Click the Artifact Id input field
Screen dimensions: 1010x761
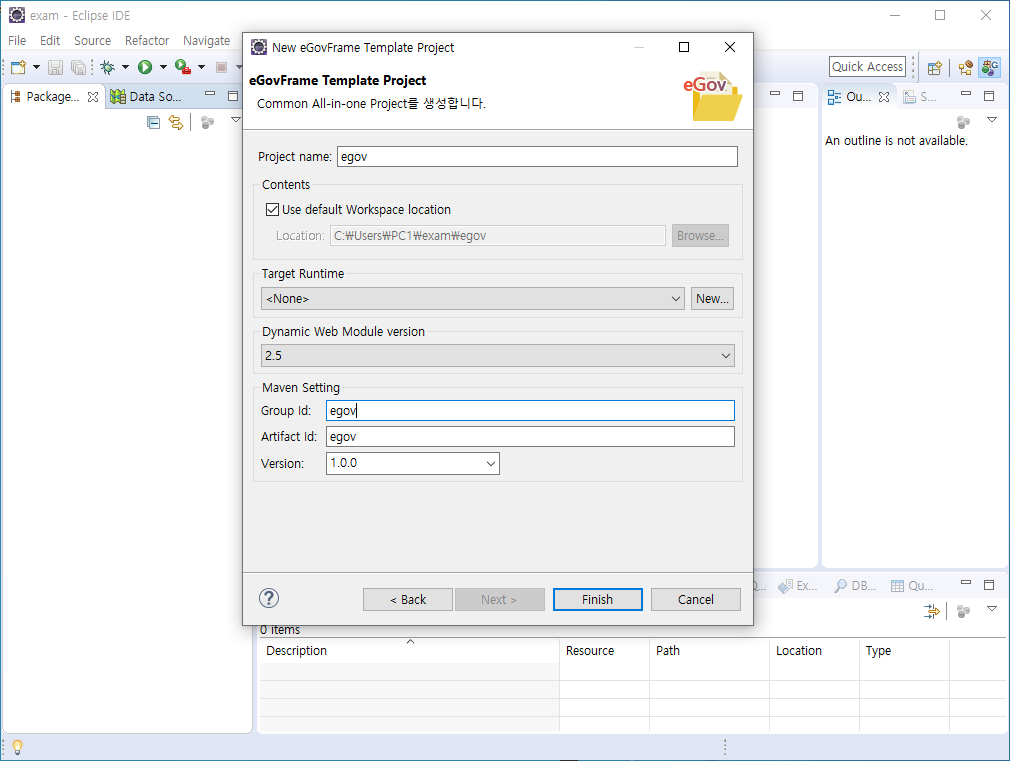[530, 437]
